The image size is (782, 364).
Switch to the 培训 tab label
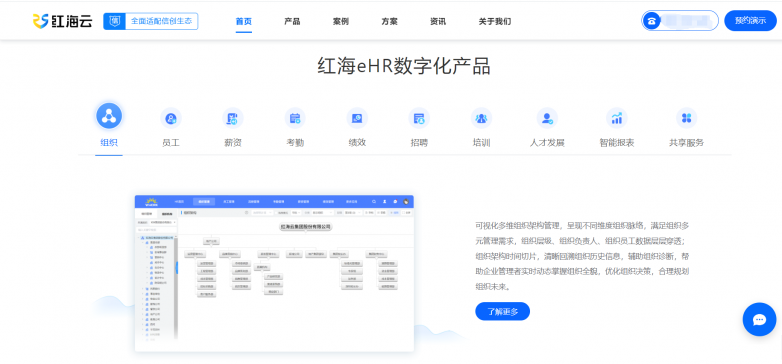(481, 143)
